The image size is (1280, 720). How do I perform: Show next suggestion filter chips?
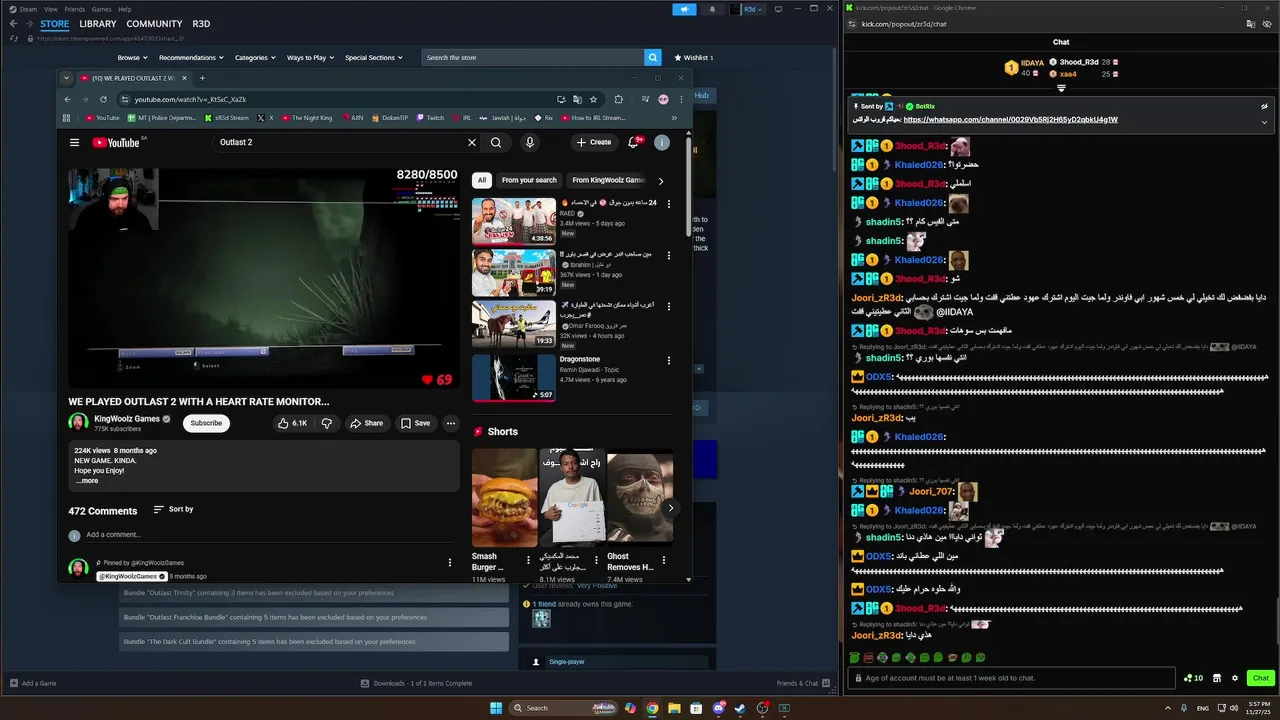[x=661, y=181]
